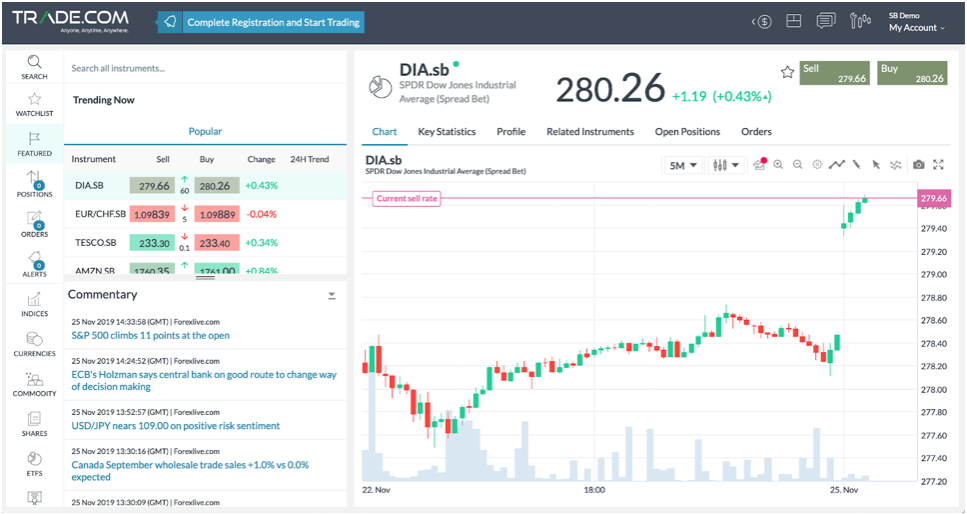
Task: Select the pencil drawing tool
Action: (x=857, y=165)
